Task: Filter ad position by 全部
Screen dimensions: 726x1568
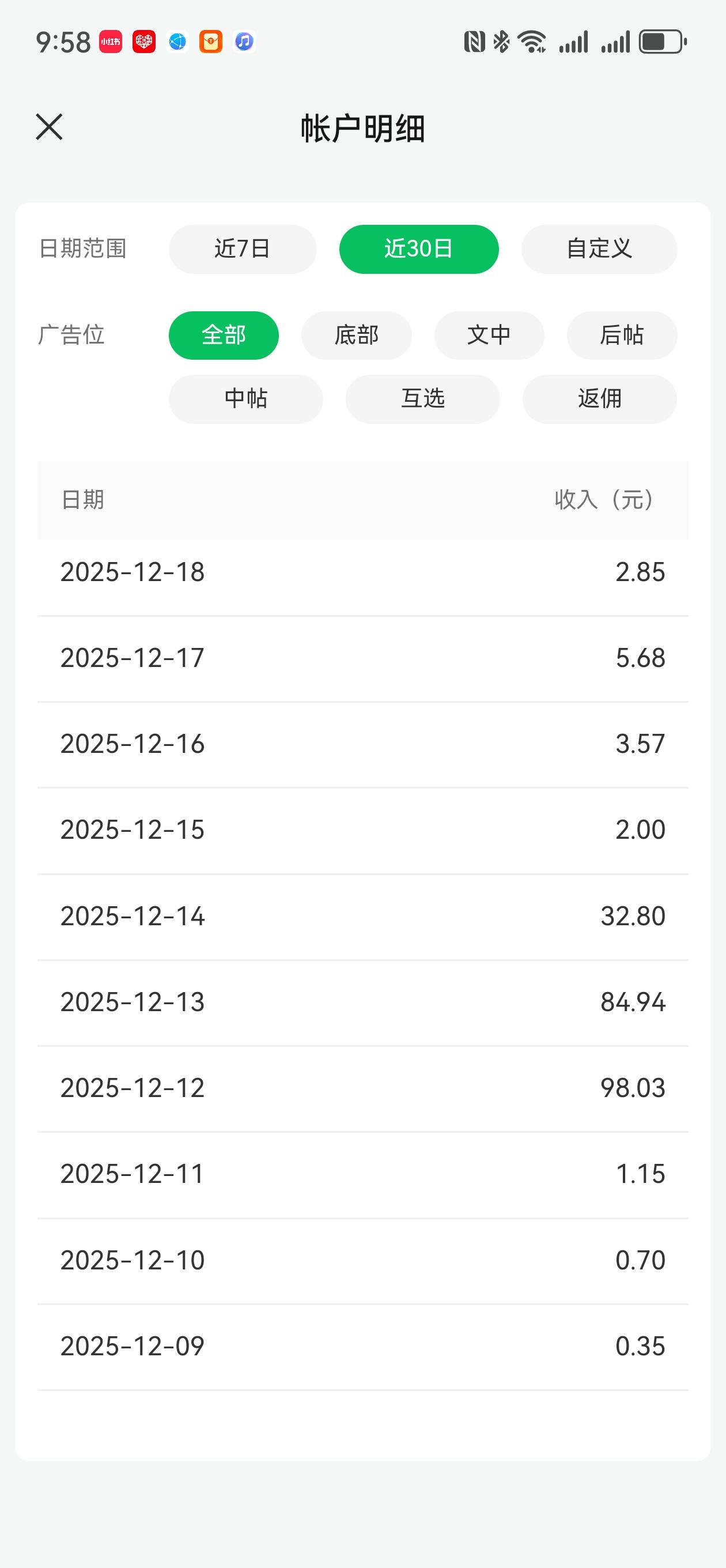Action: tap(224, 336)
